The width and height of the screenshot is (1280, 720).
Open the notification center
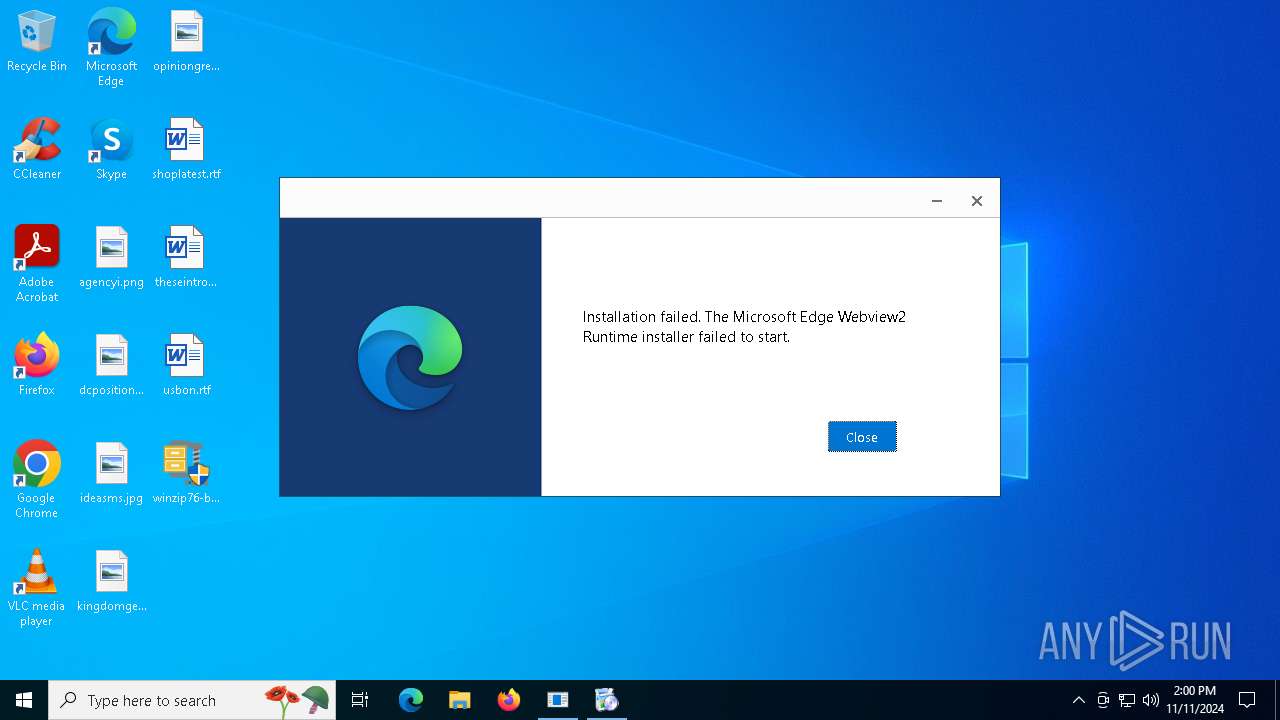1247,700
